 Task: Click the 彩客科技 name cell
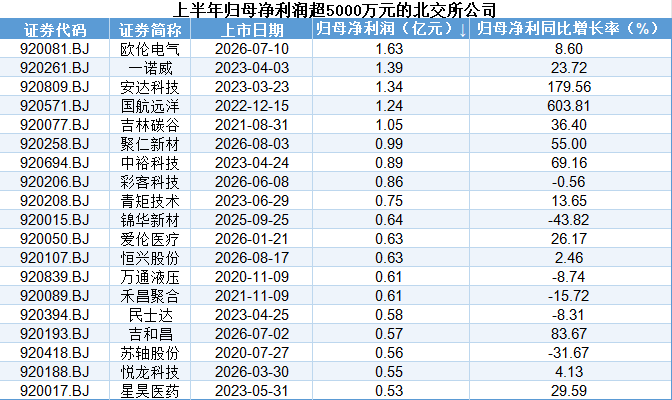coord(150,182)
